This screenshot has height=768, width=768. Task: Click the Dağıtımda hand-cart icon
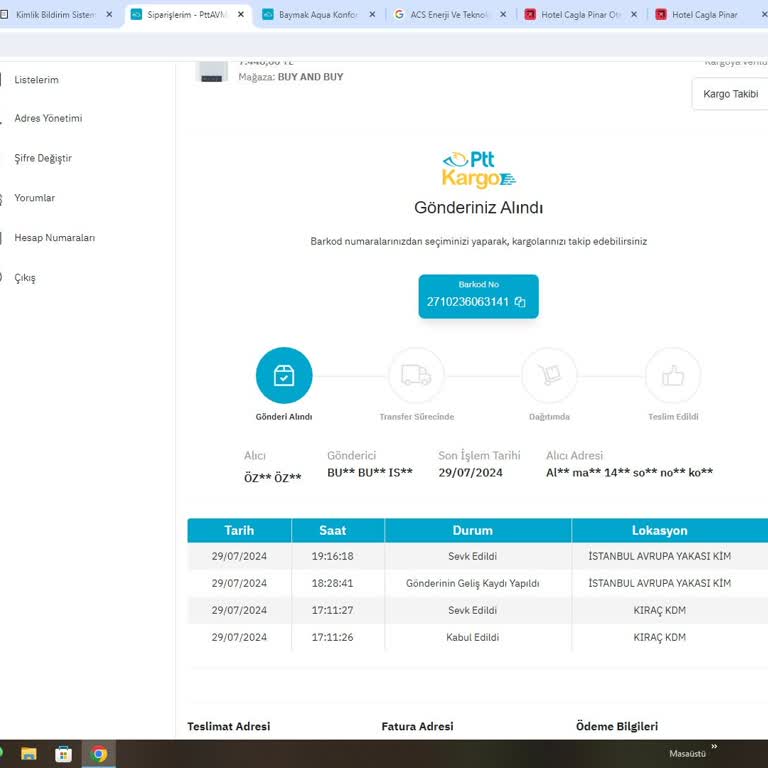pyautogui.click(x=549, y=375)
